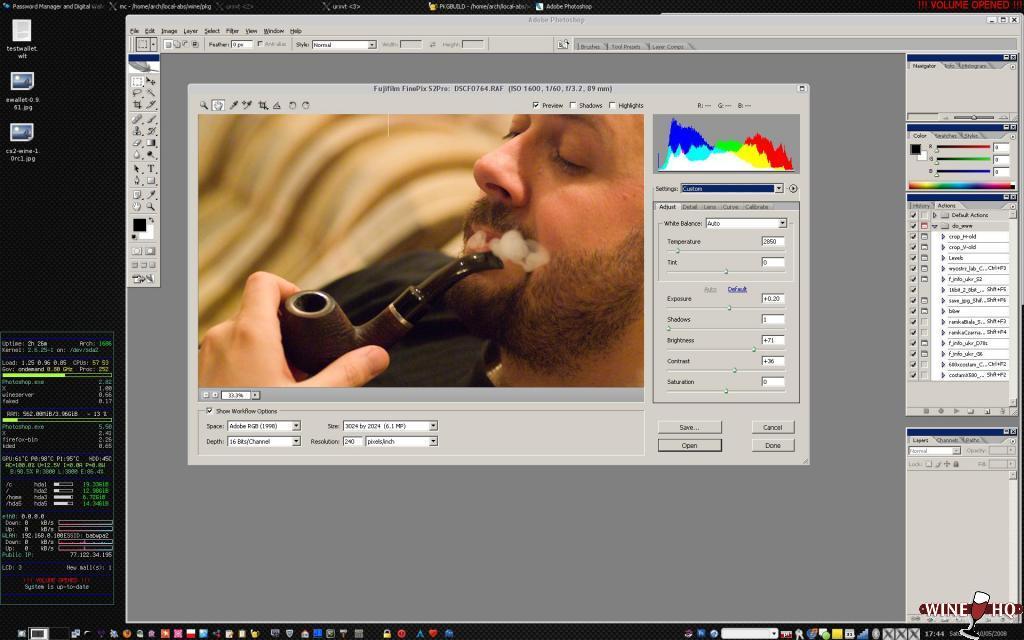
Task: Toggle the b&w action checkmark
Action: [x=913, y=311]
